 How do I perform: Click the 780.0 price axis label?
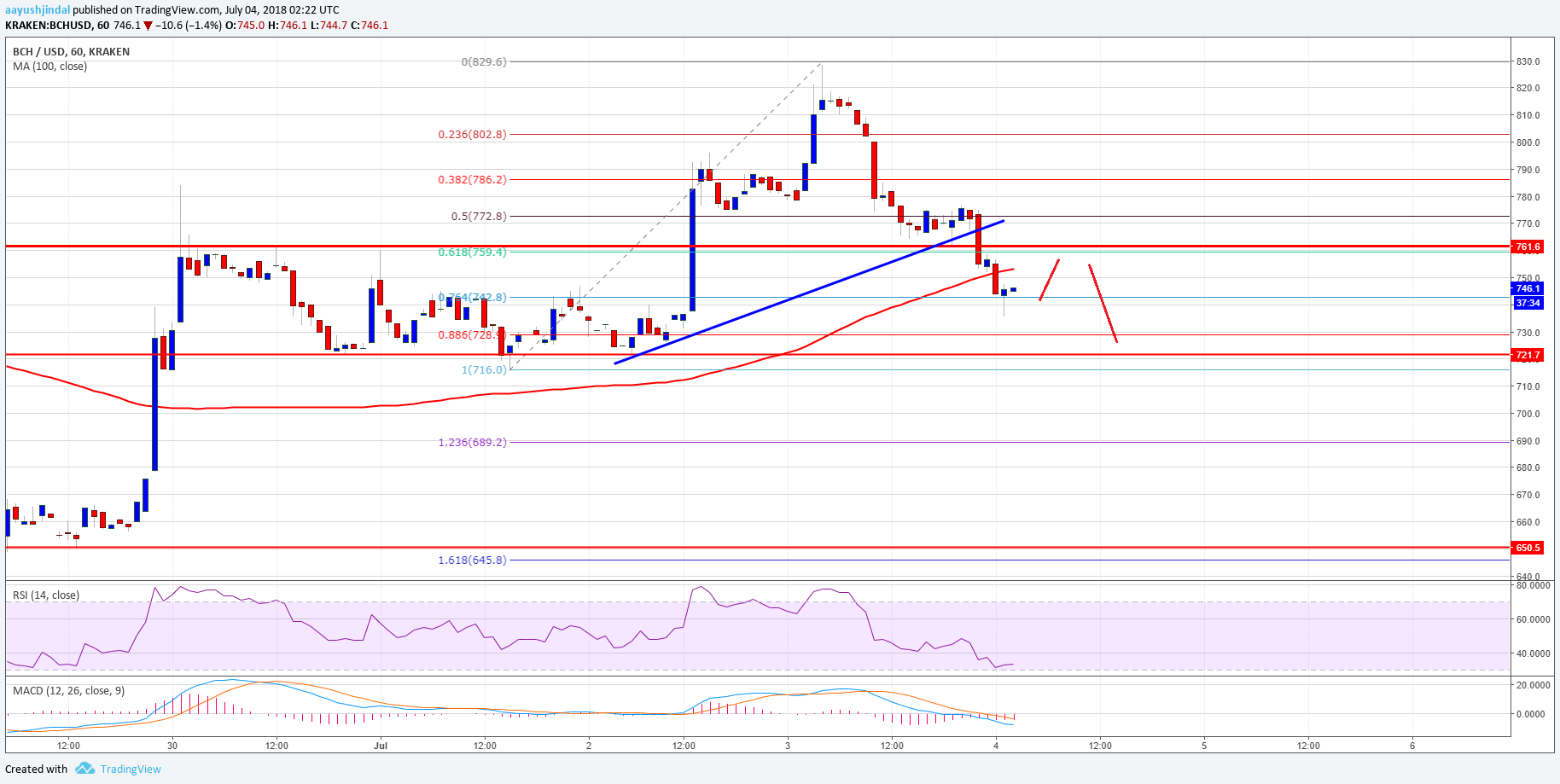pyautogui.click(x=1528, y=198)
